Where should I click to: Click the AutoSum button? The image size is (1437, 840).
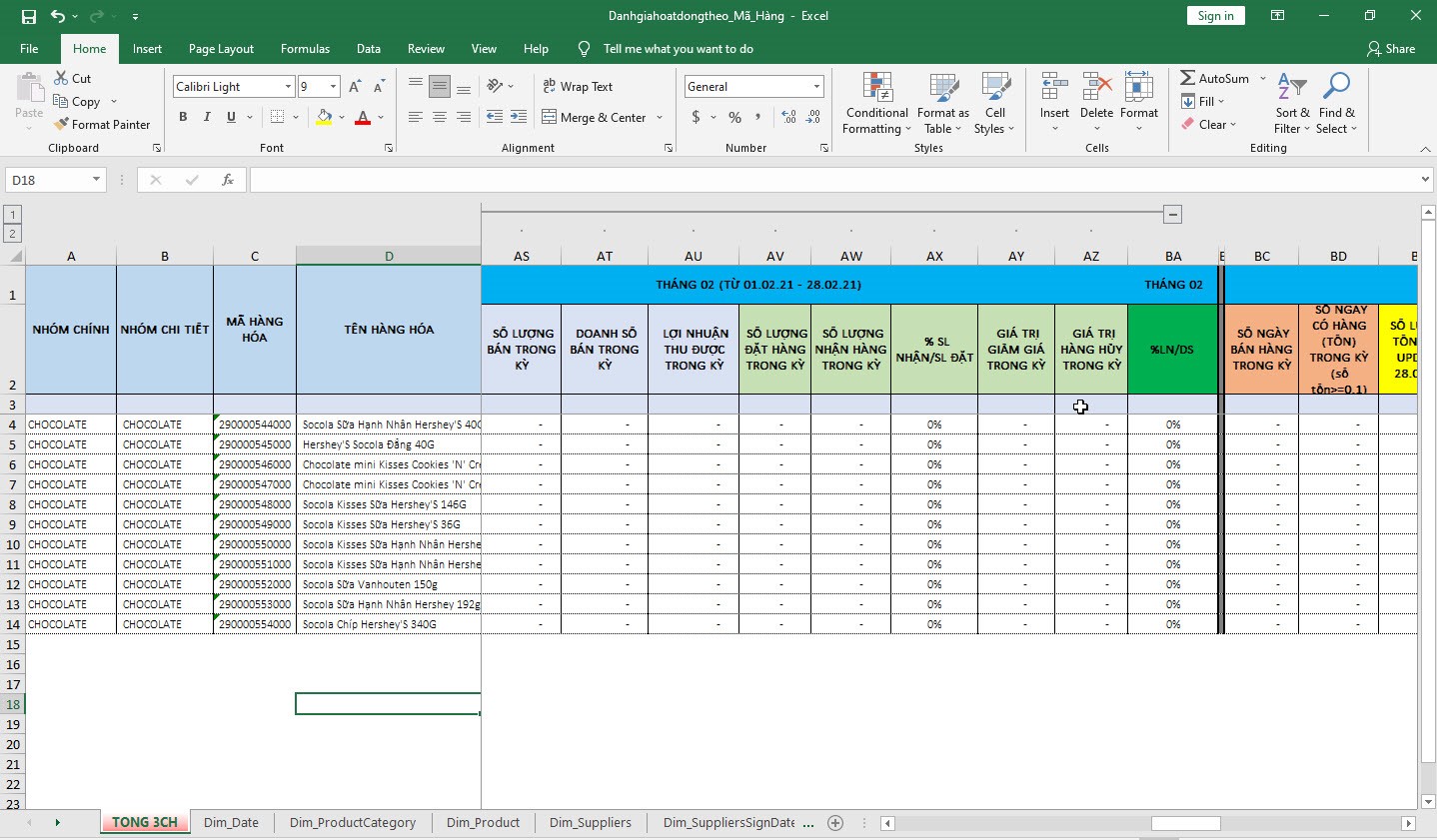pos(1215,79)
